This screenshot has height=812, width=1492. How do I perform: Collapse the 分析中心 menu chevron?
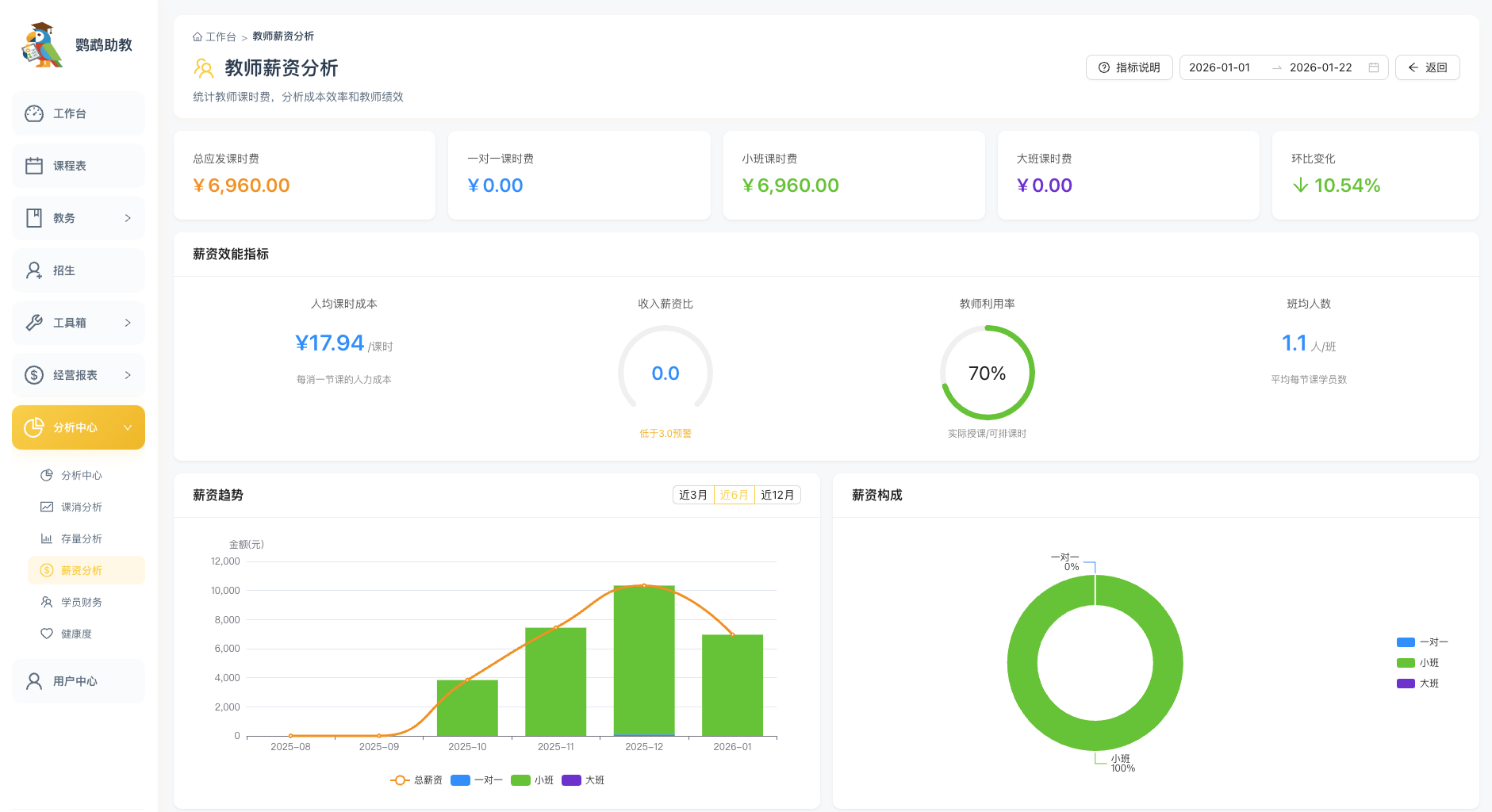(x=128, y=427)
